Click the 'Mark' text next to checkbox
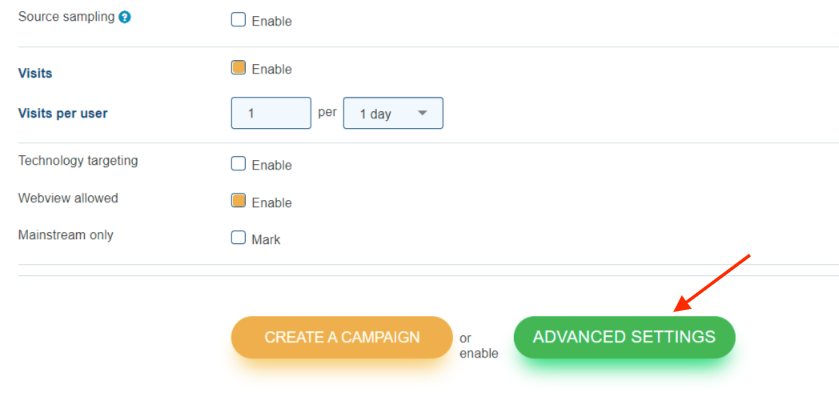Screen dimensions: 839x404 click(x=266, y=240)
